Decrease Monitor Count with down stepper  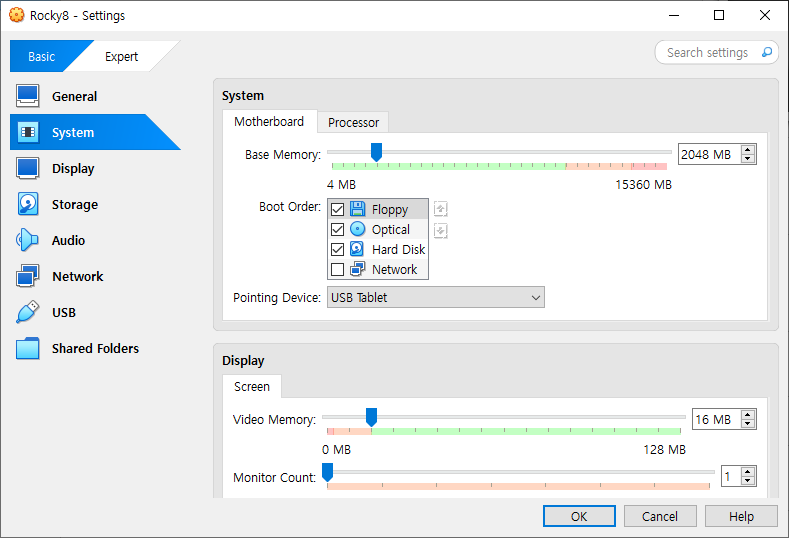(748, 481)
